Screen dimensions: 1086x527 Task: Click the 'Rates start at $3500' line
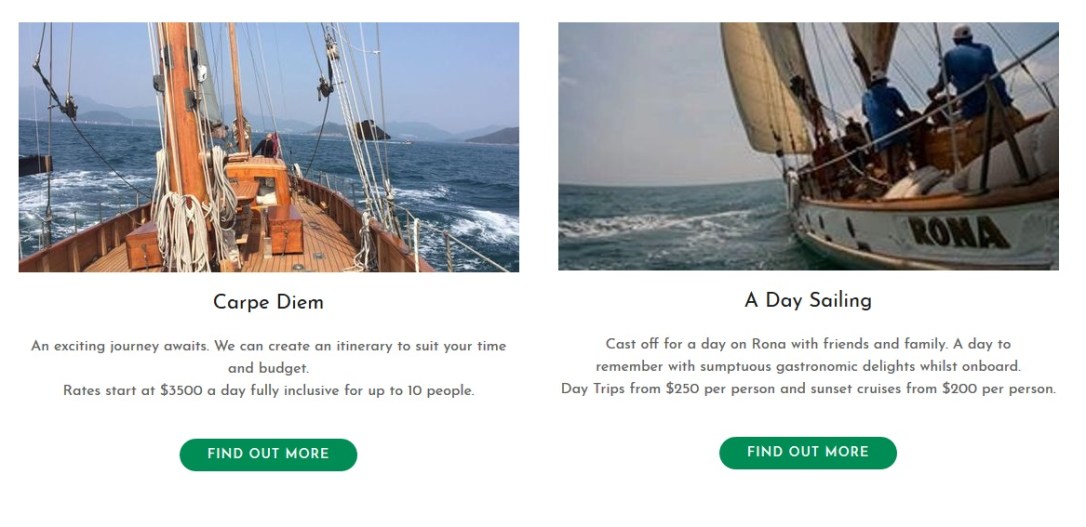(269, 391)
